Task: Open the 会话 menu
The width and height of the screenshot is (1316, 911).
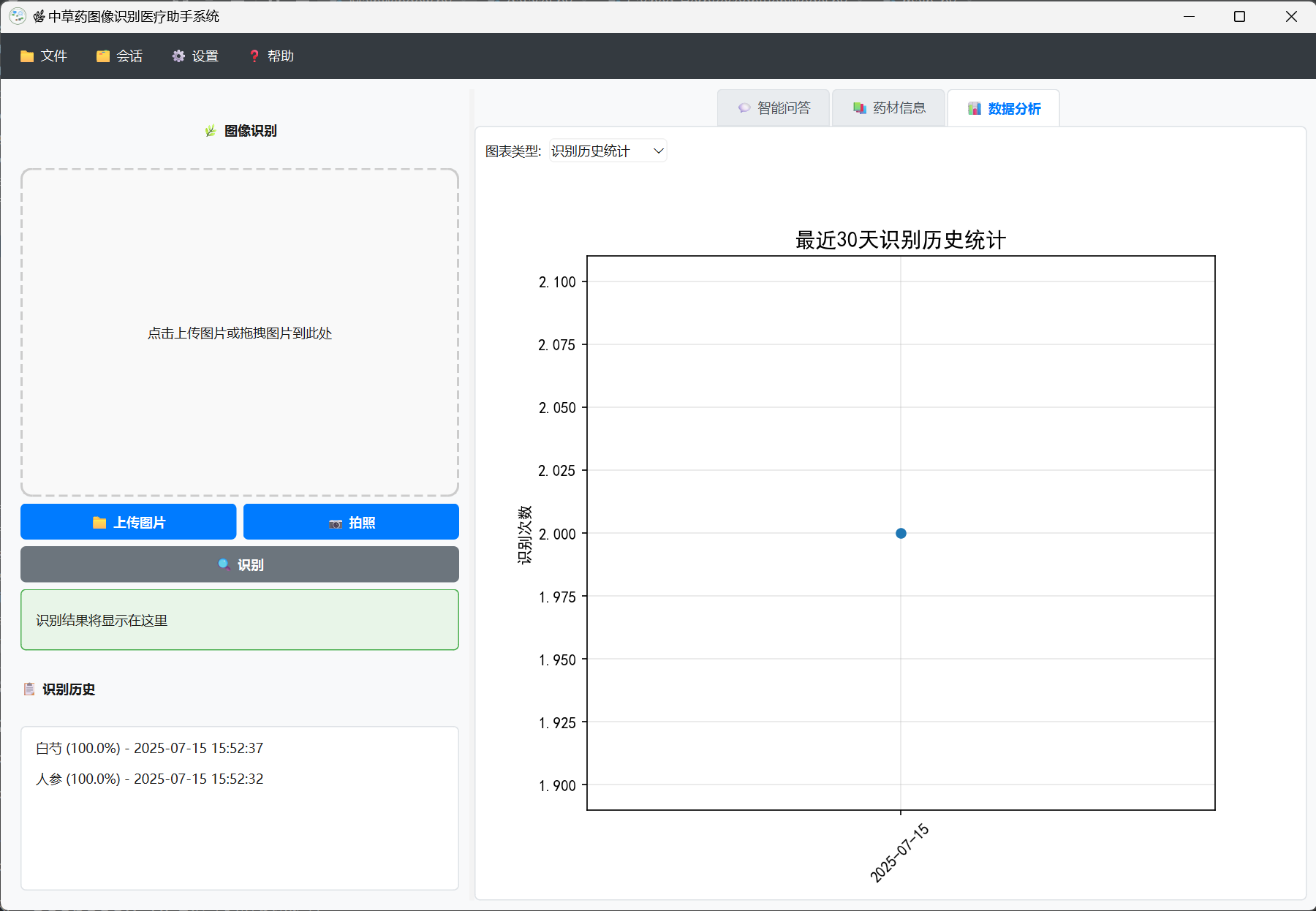Action: tap(119, 56)
